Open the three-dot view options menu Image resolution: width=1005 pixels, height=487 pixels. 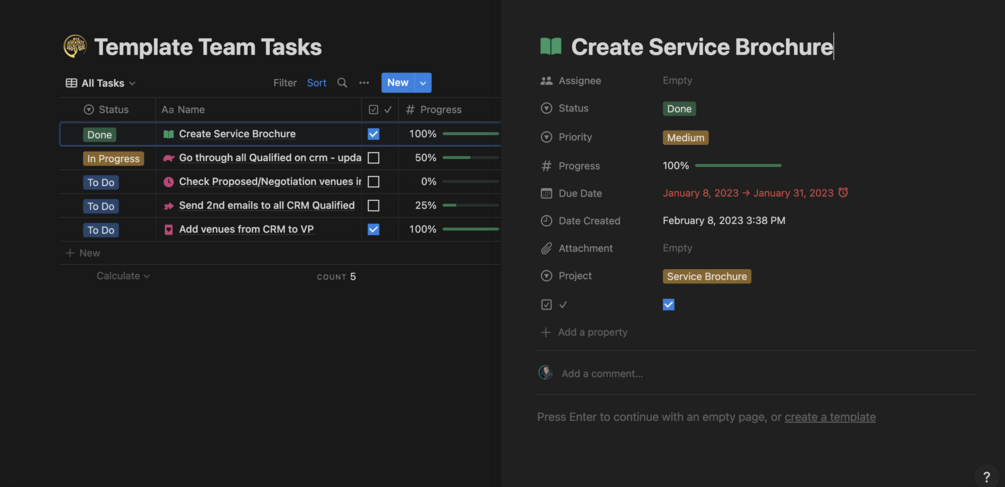(x=364, y=83)
